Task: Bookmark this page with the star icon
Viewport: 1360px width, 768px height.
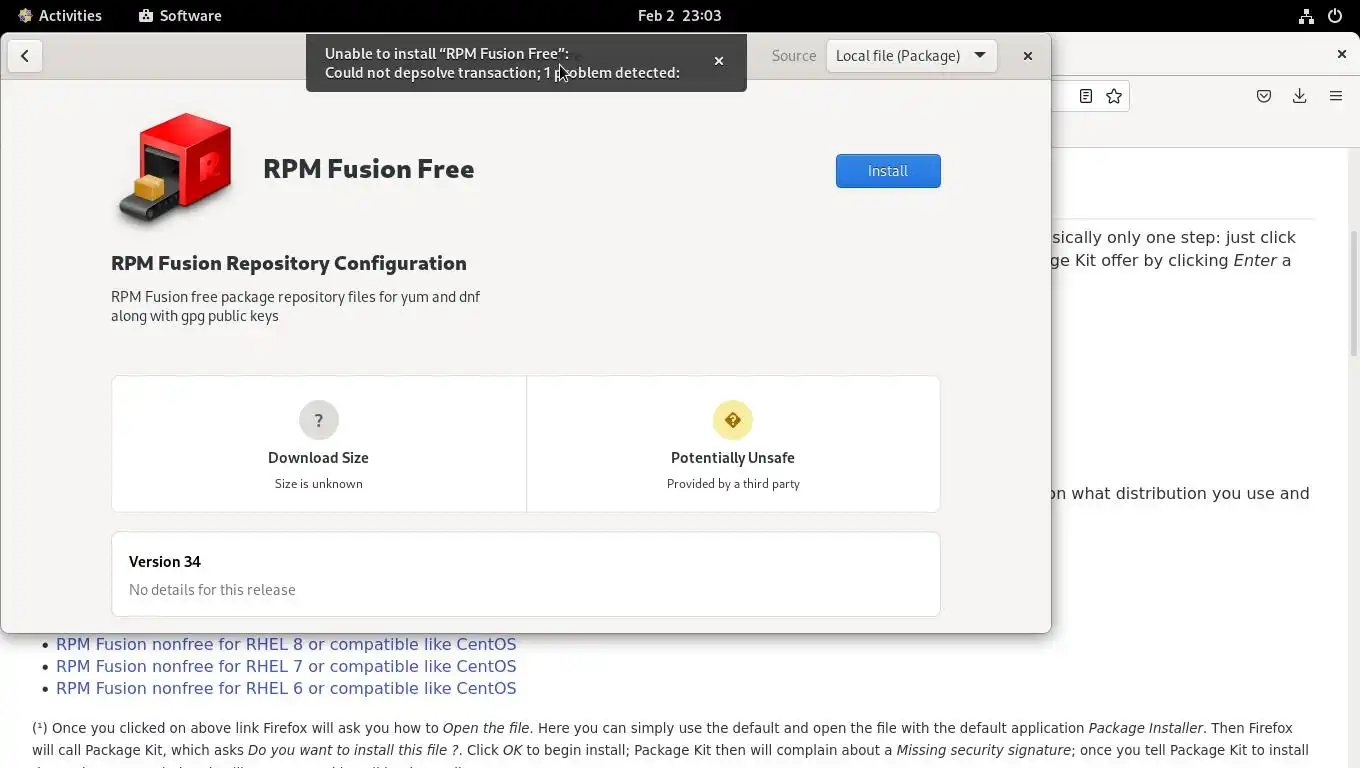Action: (x=1114, y=96)
